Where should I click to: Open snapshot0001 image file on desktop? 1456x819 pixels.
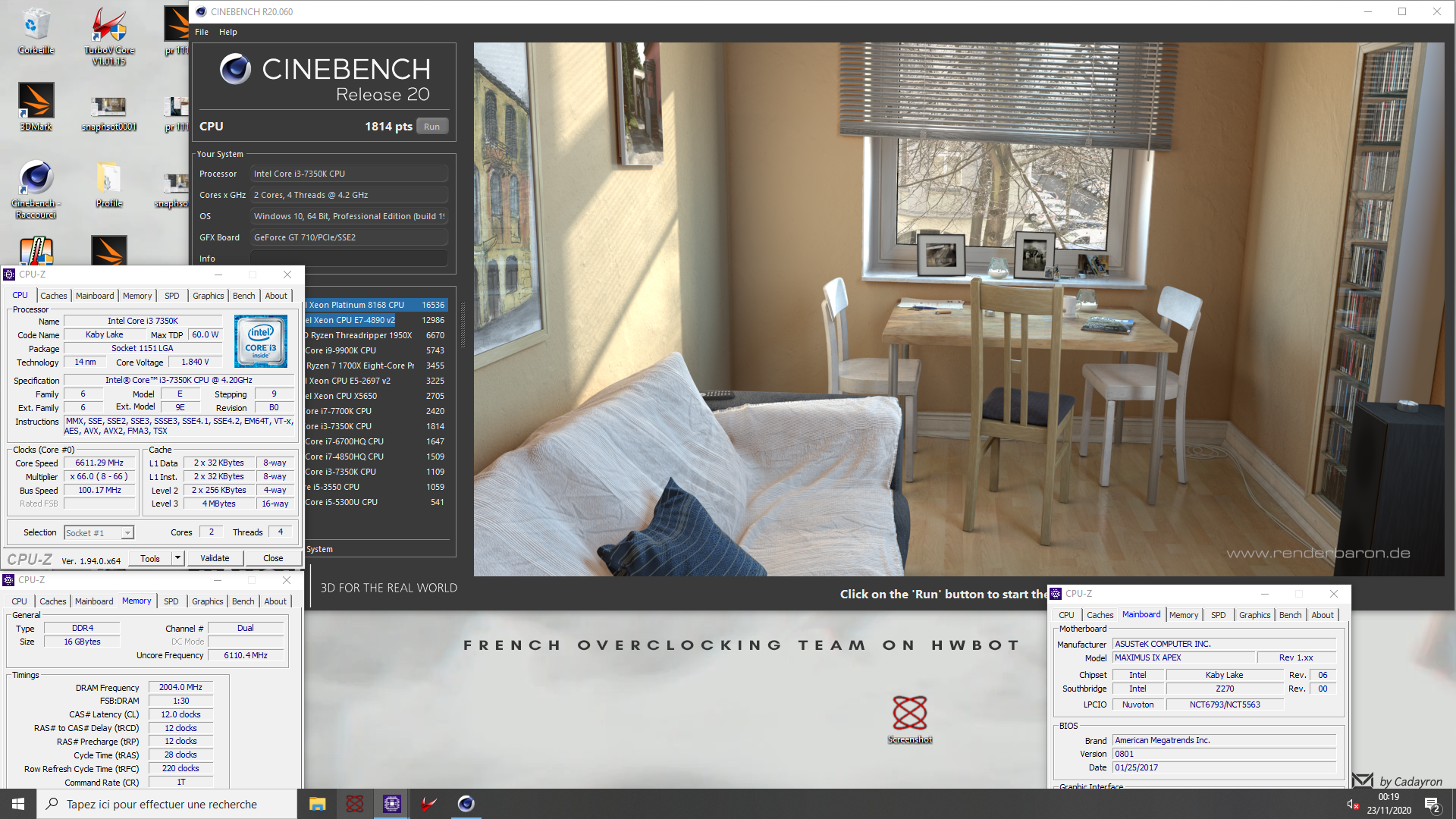point(108,112)
